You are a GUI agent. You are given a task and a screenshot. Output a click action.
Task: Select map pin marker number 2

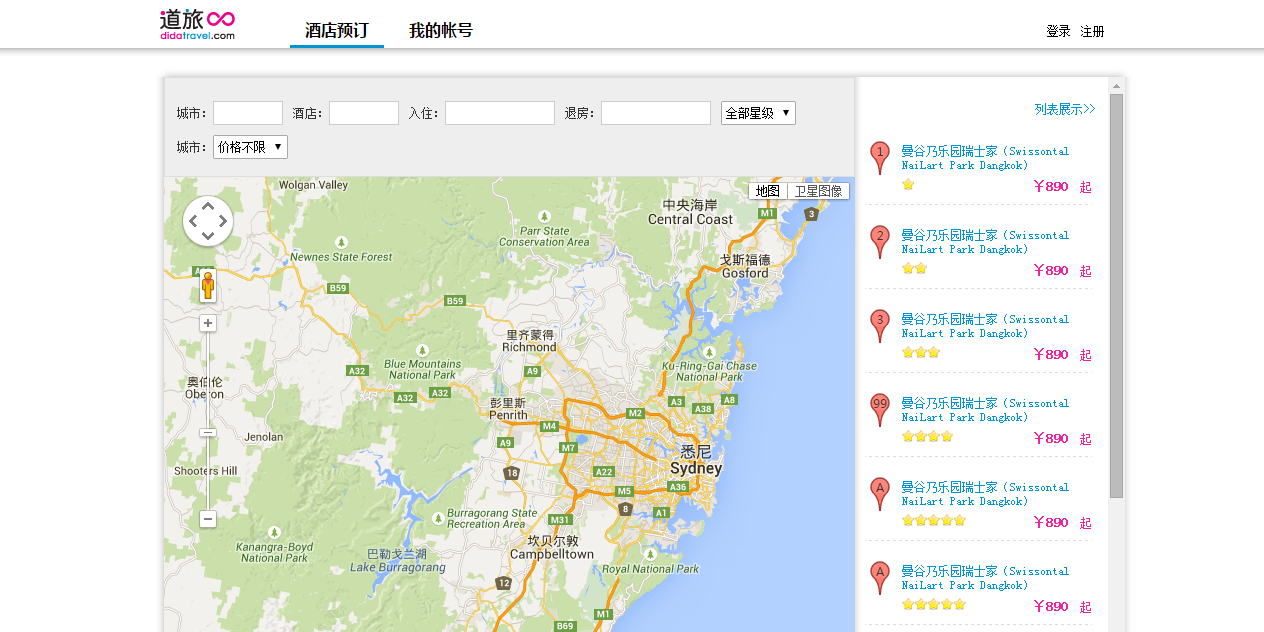coord(879,241)
